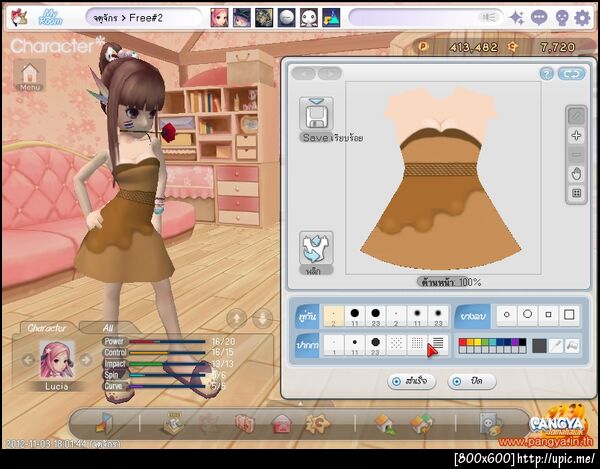Click the red mailbox icon in bottom bar
Screen dimensions: 600x469
point(282,424)
